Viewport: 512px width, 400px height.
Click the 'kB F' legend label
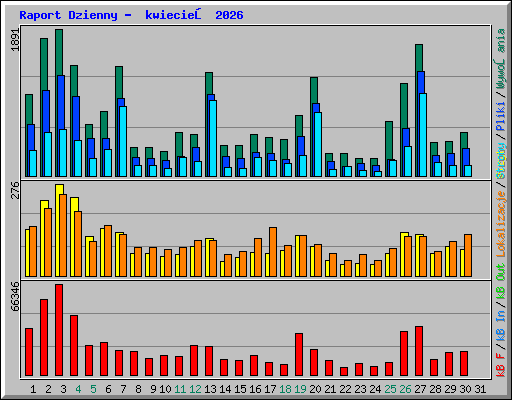coord(501,365)
